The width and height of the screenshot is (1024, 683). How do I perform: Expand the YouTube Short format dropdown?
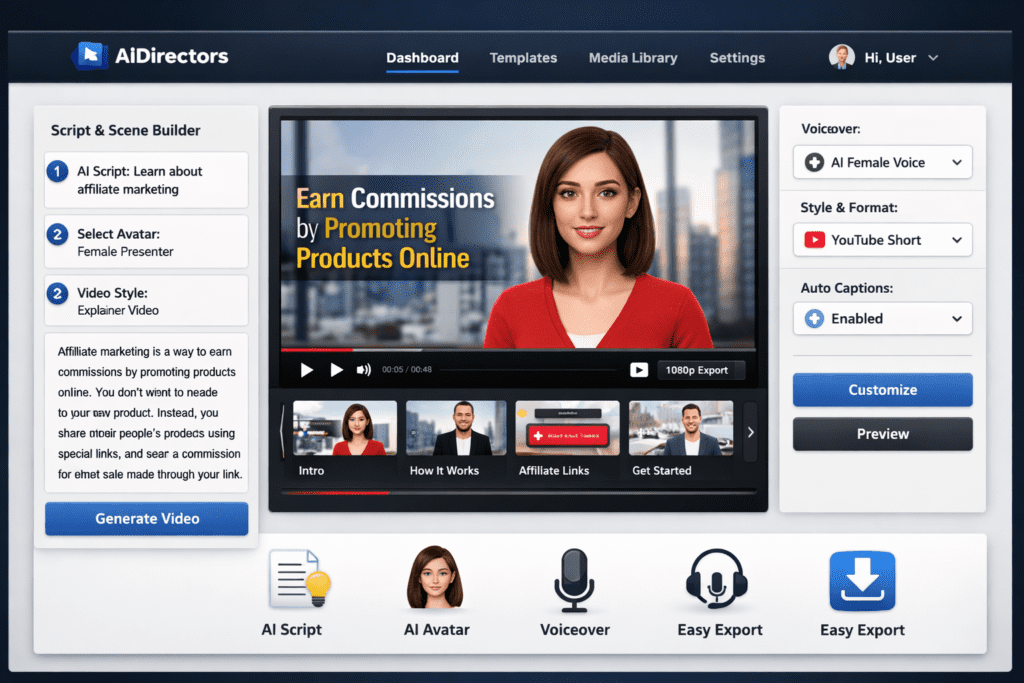pos(882,239)
